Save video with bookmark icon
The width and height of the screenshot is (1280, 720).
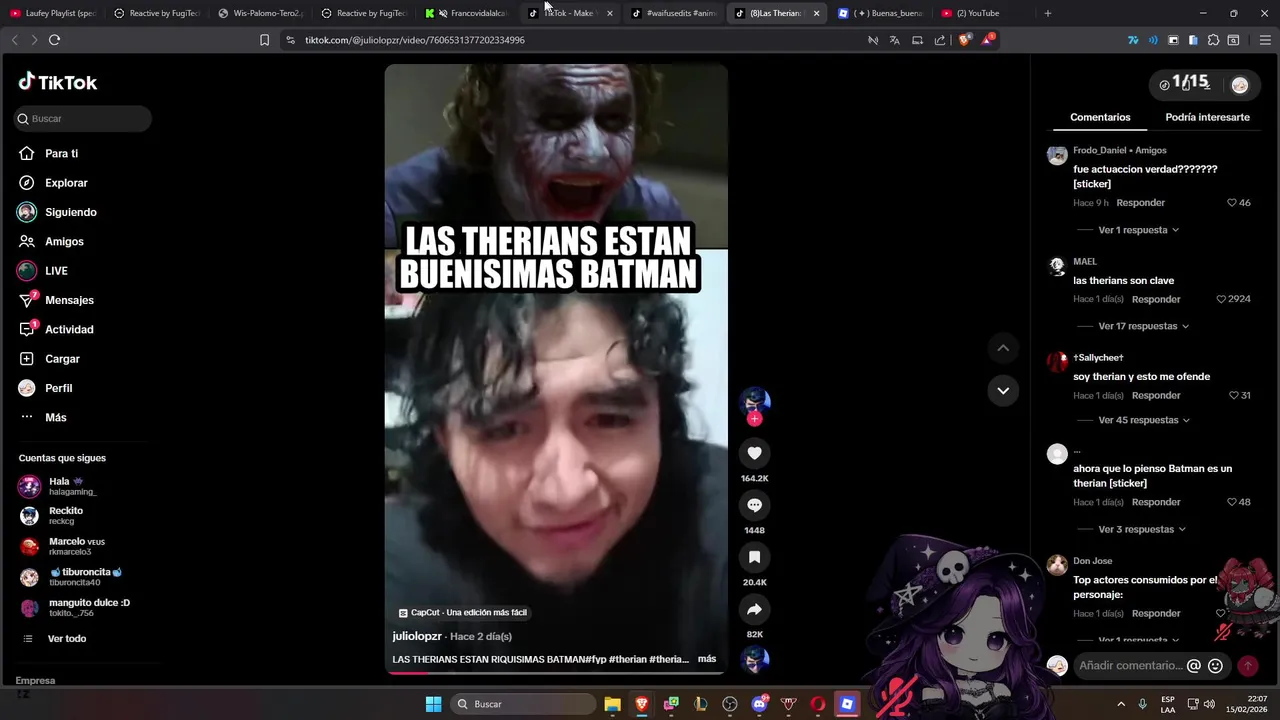(755, 557)
